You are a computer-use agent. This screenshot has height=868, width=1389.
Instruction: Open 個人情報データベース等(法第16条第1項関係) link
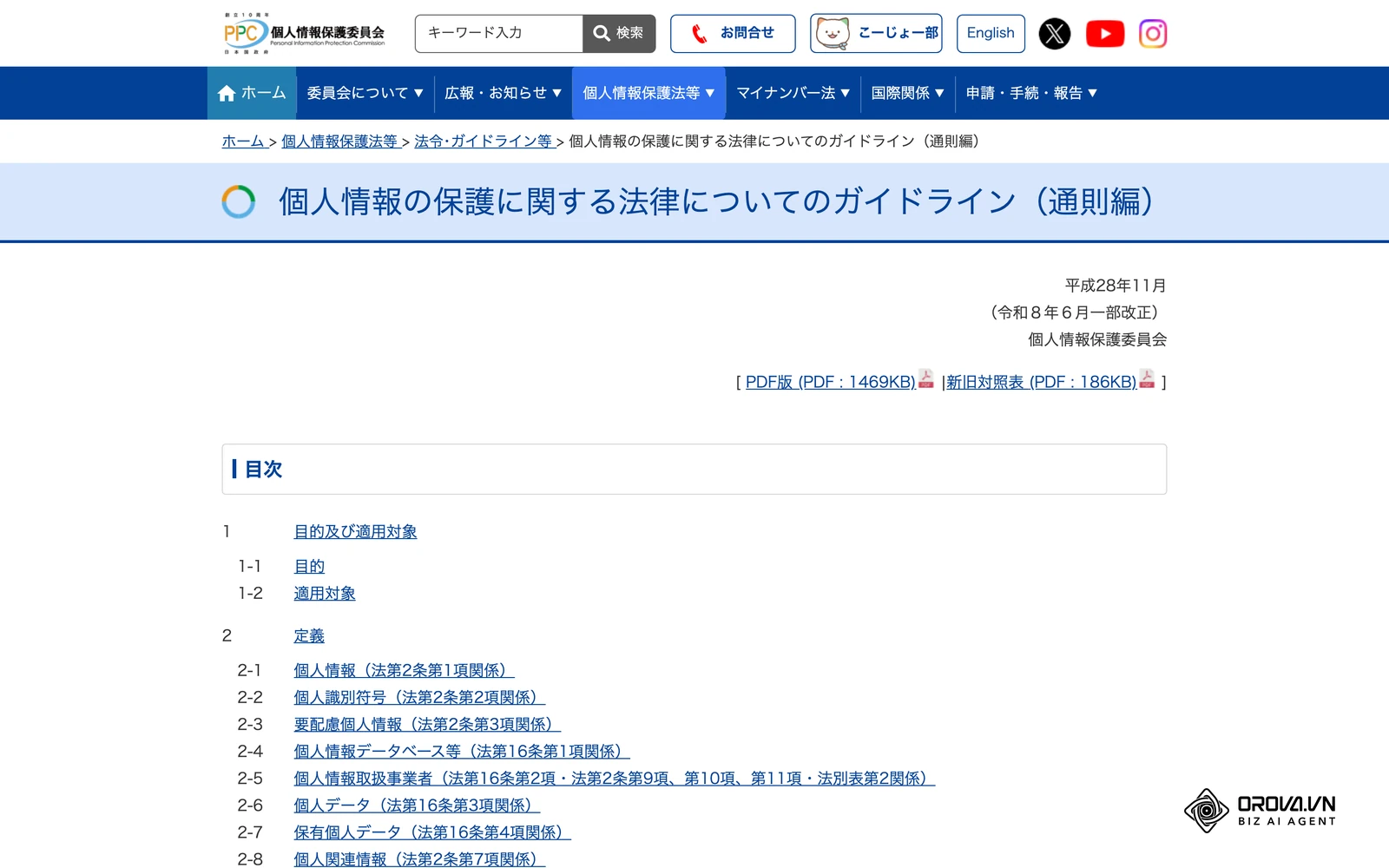click(x=462, y=751)
